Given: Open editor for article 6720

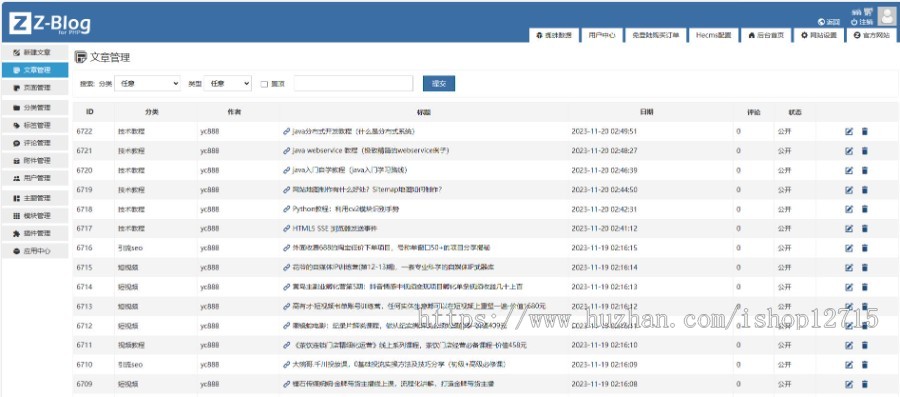Looking at the screenshot, I should (849, 170).
